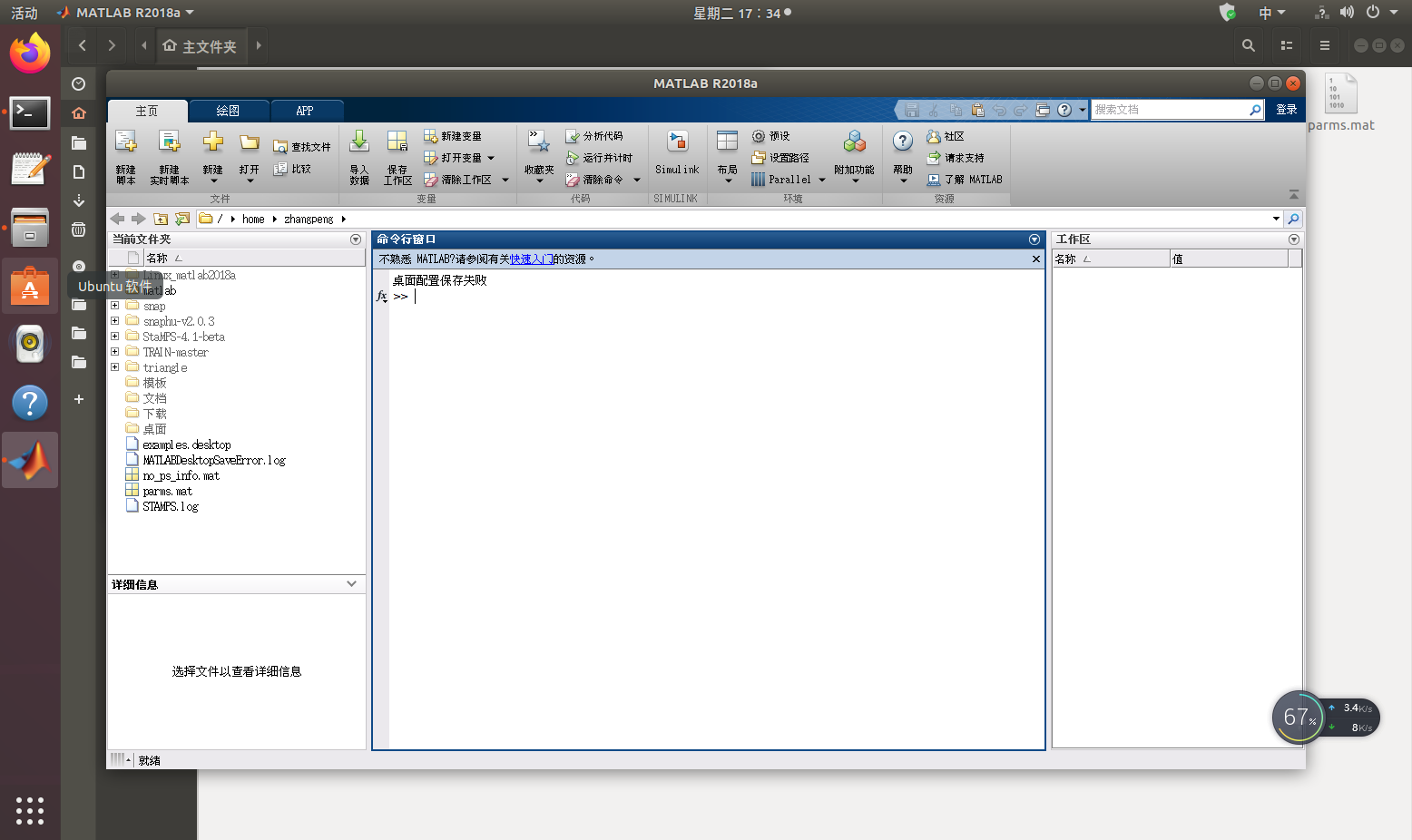Go up one folder level icon
The width and height of the screenshot is (1412, 840).
point(161,219)
